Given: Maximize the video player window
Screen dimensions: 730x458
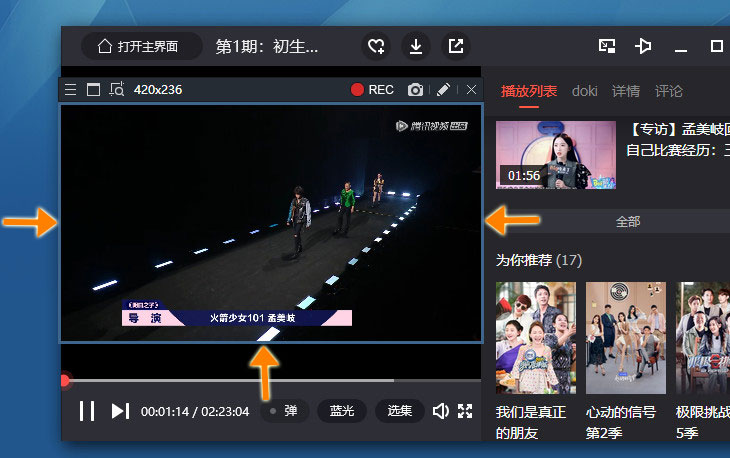Looking at the screenshot, I should [717, 46].
